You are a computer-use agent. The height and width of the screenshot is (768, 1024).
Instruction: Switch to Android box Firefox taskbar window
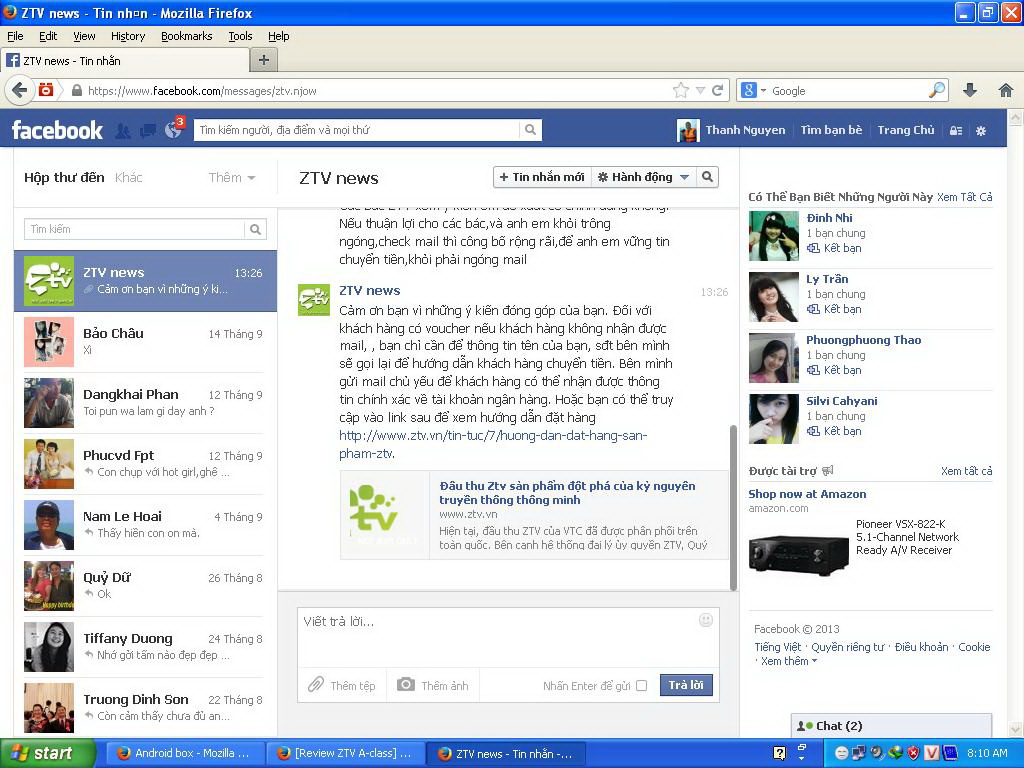click(184, 753)
